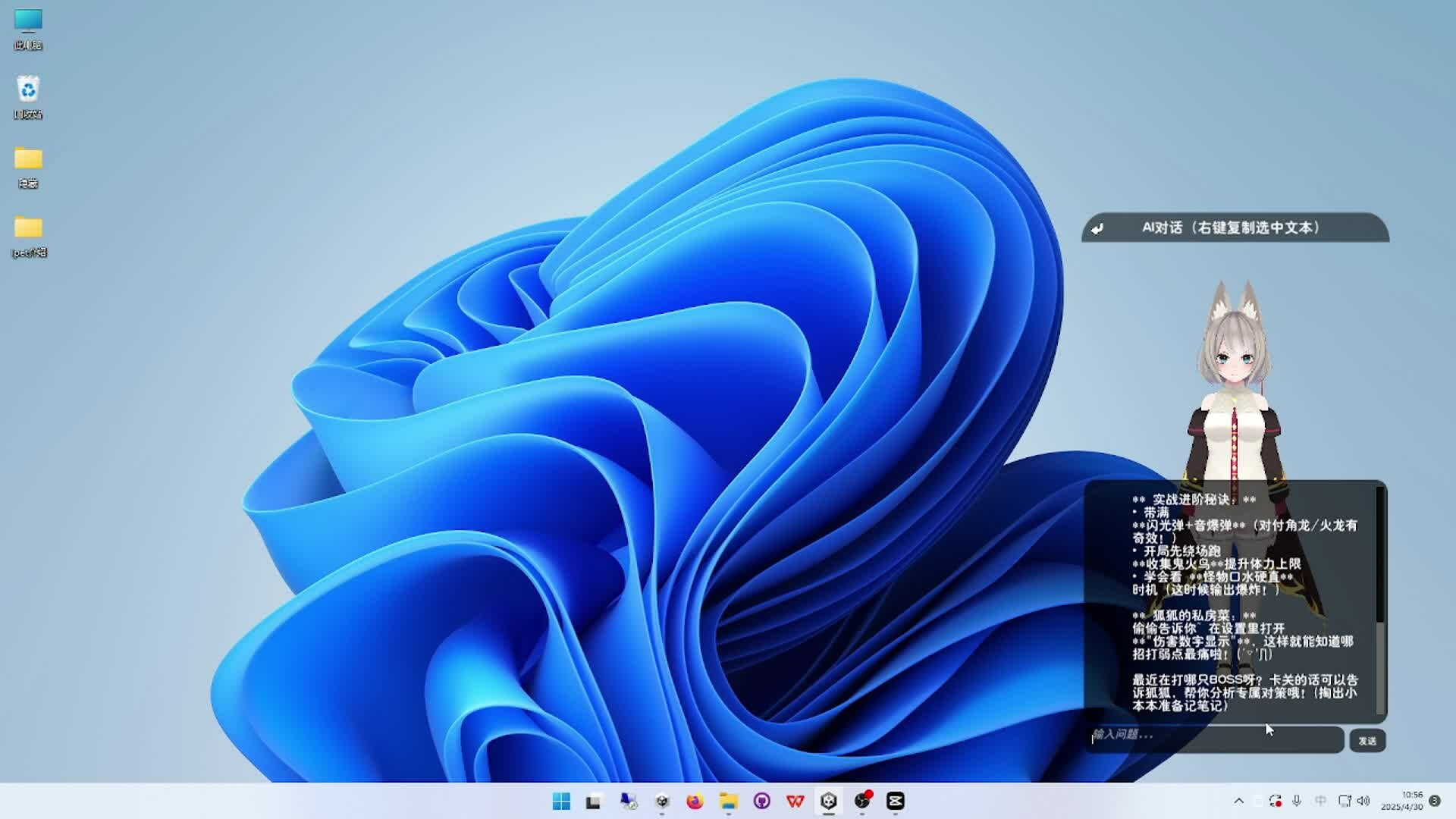This screenshot has width=1456, height=819.
Task: Launch Firefox from the taskbar
Action: tap(695, 801)
